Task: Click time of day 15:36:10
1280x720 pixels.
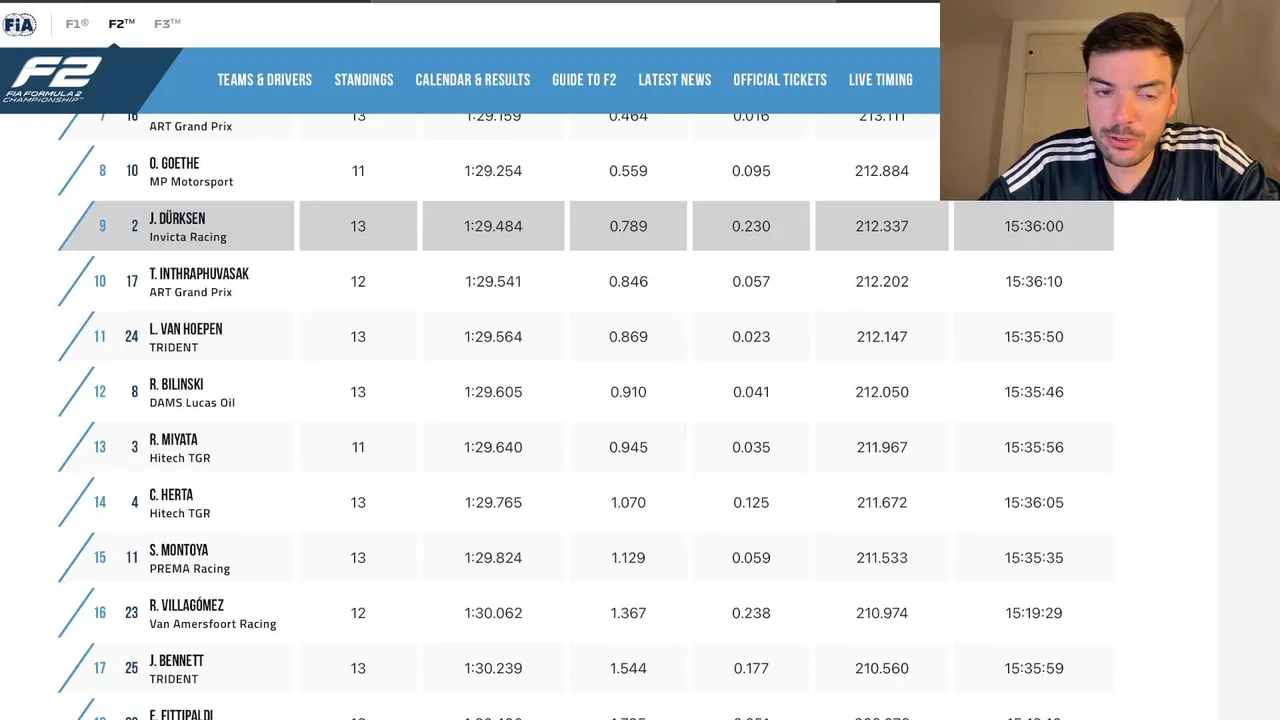Action: tap(1034, 281)
